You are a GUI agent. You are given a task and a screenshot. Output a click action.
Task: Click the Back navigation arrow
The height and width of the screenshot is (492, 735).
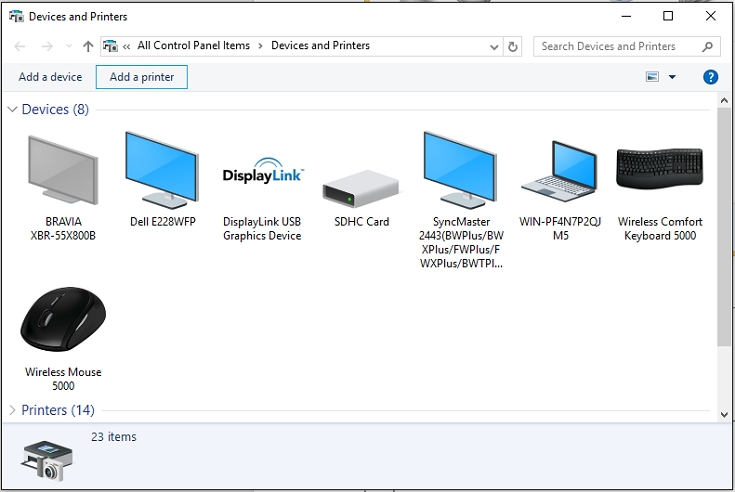coord(20,46)
